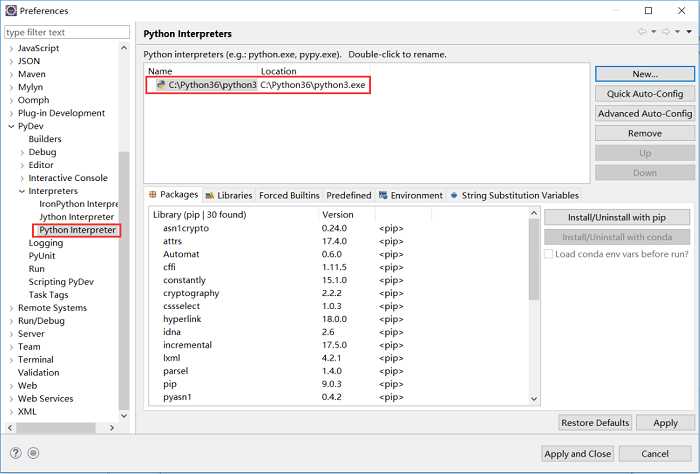Switch to the Forced Builtins tab
700x474 pixels.
pyautogui.click(x=289, y=195)
